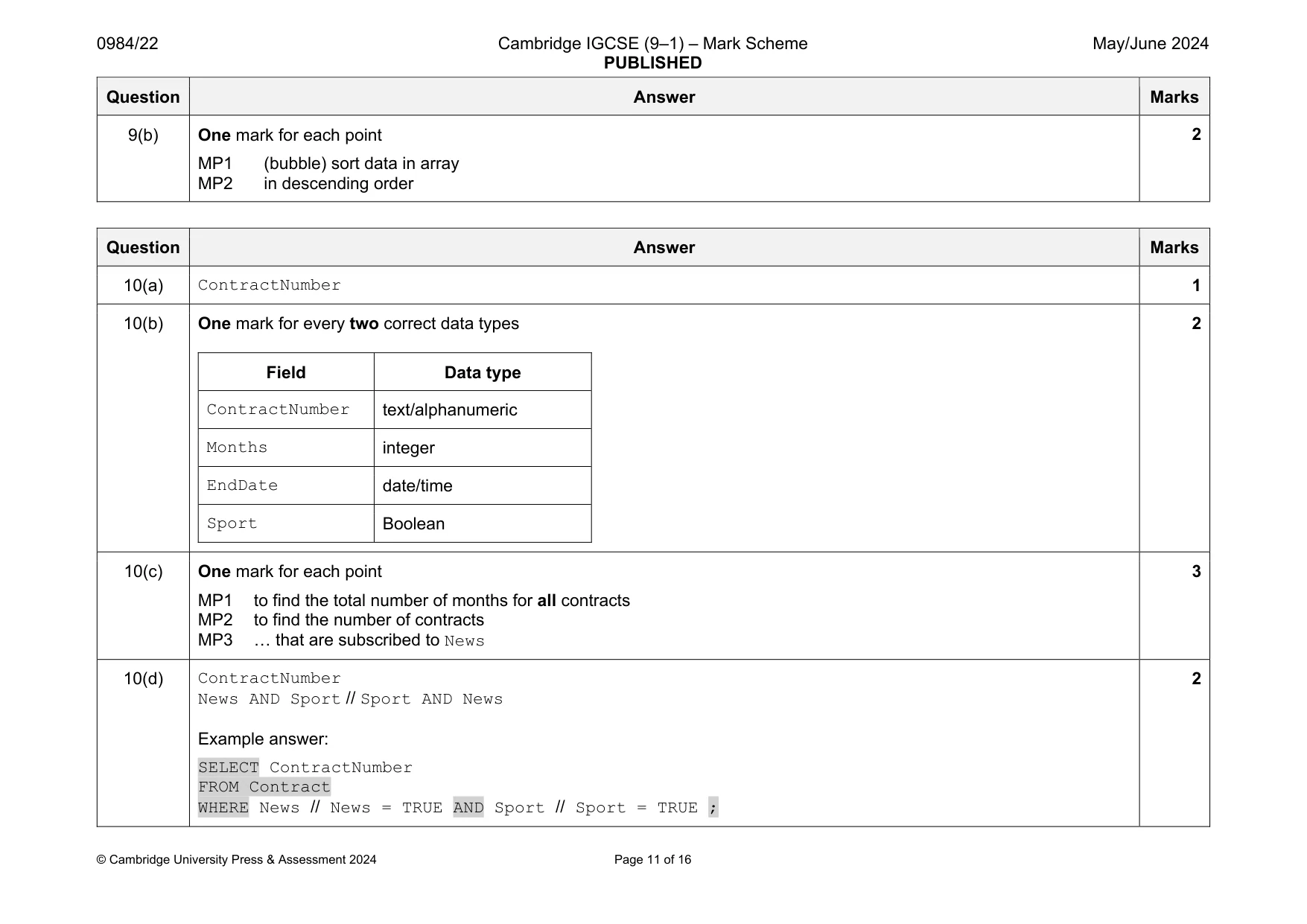
Task: Click the May/June 2024 date text
Action: (1151, 44)
